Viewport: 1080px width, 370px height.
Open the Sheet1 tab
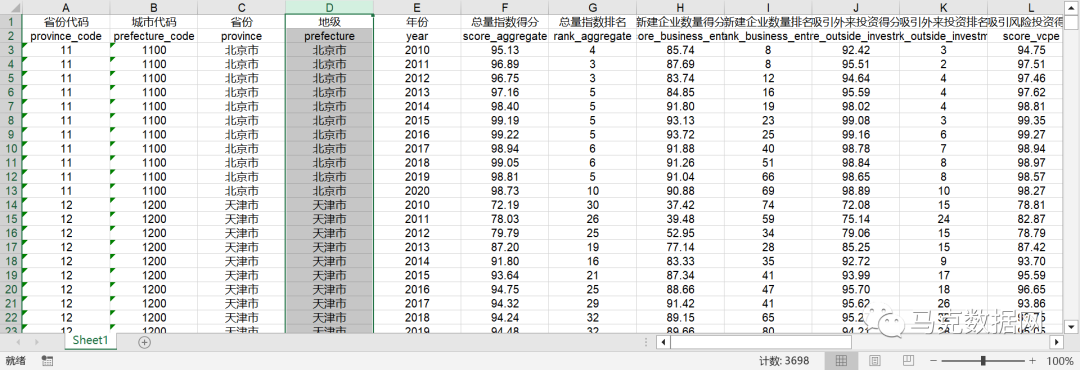90,340
